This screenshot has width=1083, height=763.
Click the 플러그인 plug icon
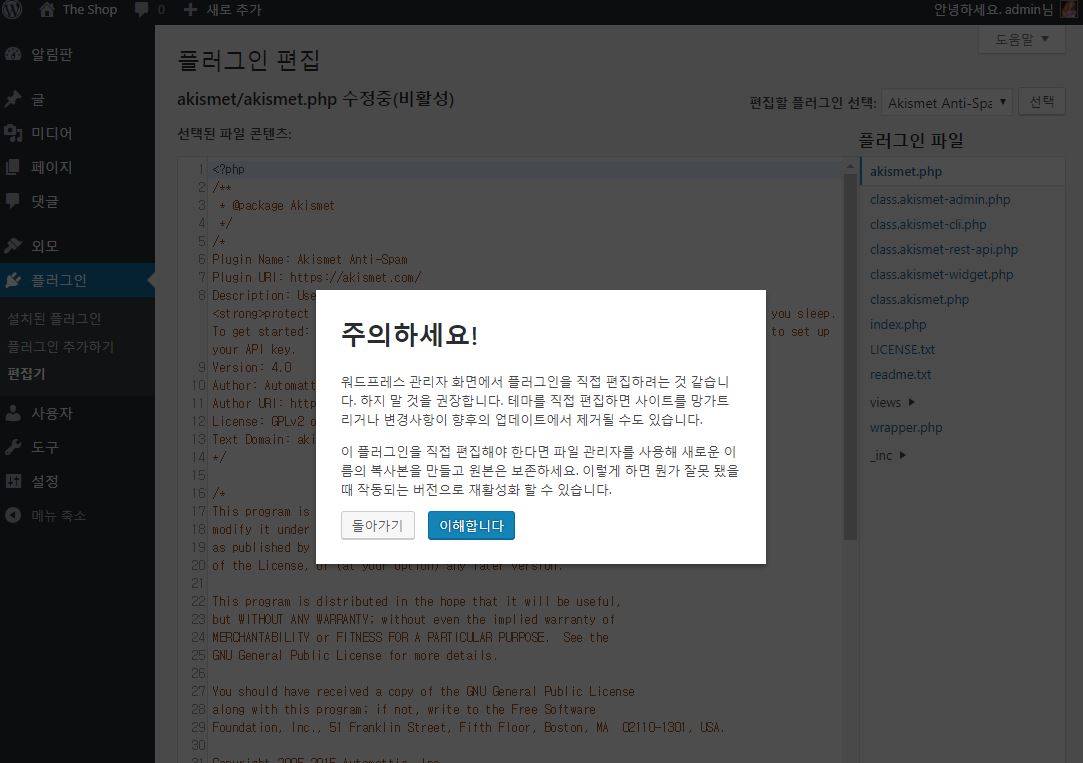point(13,280)
